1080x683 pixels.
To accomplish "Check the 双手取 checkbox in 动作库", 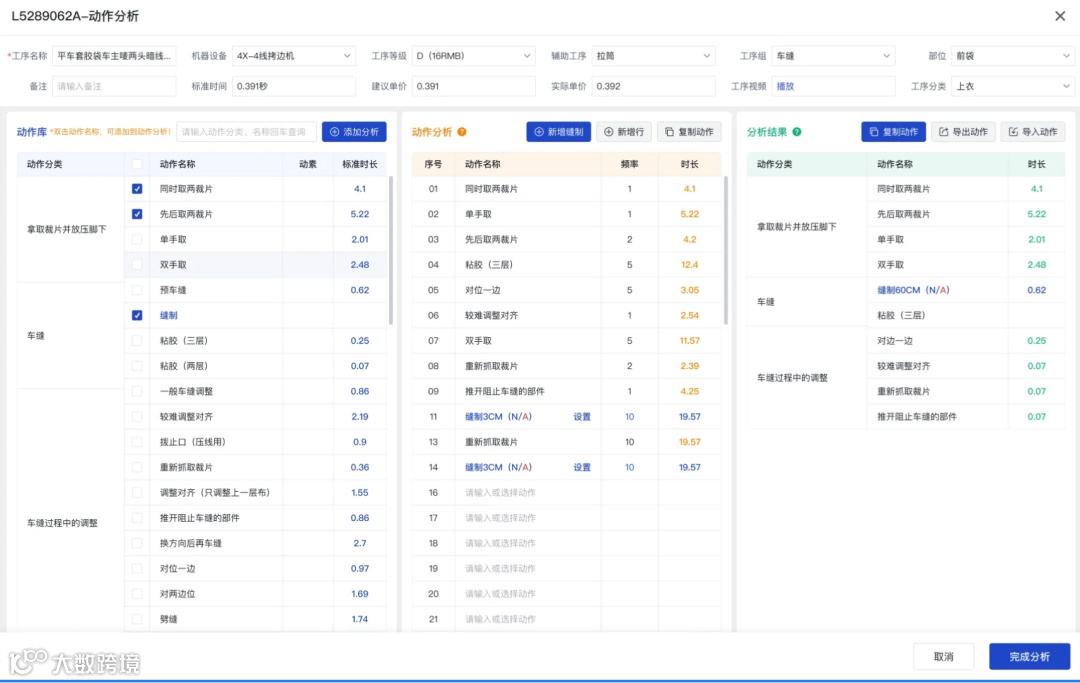I will click(137, 265).
